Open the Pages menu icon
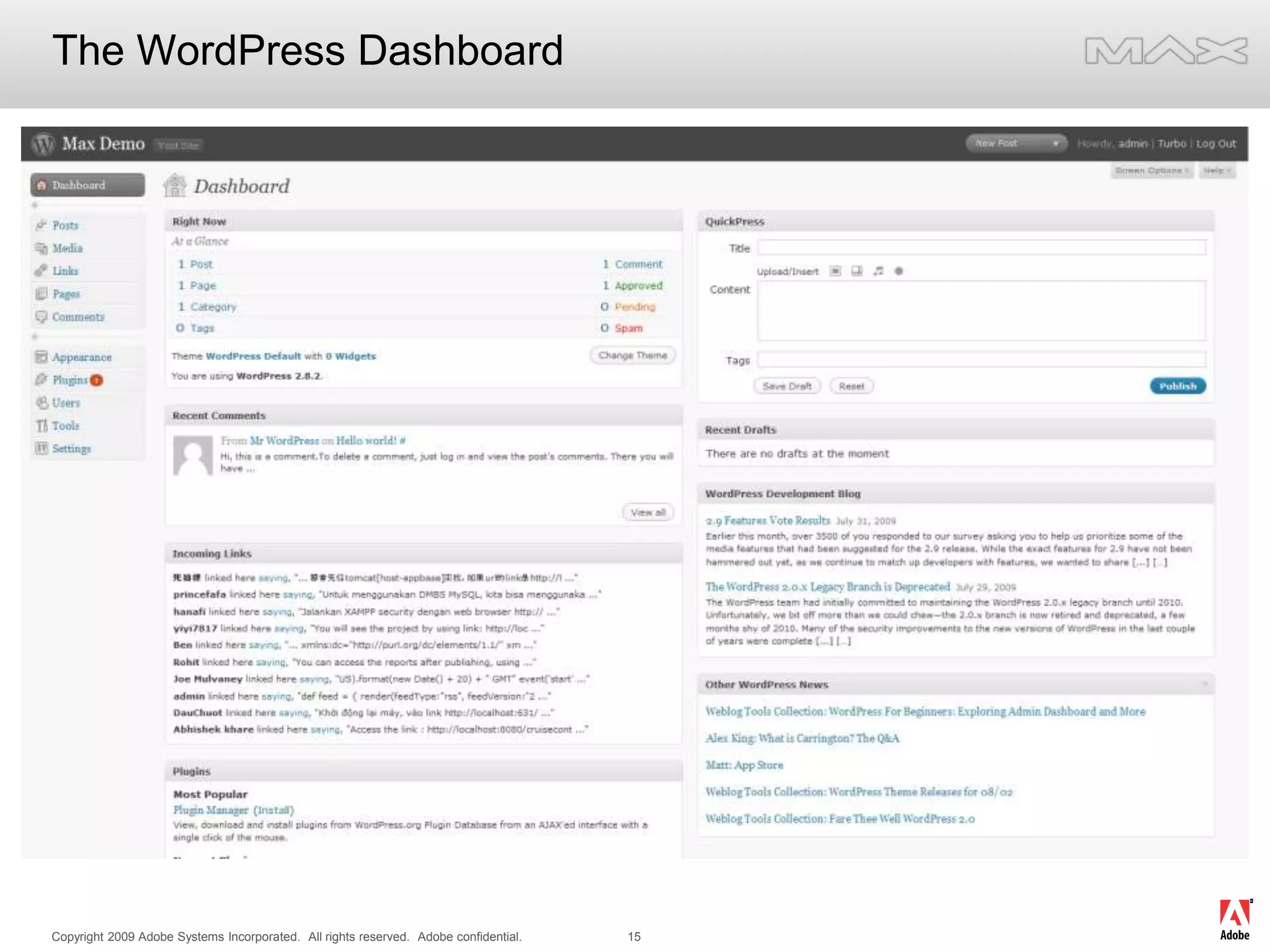Viewport: 1270px width, 952px height. point(42,293)
